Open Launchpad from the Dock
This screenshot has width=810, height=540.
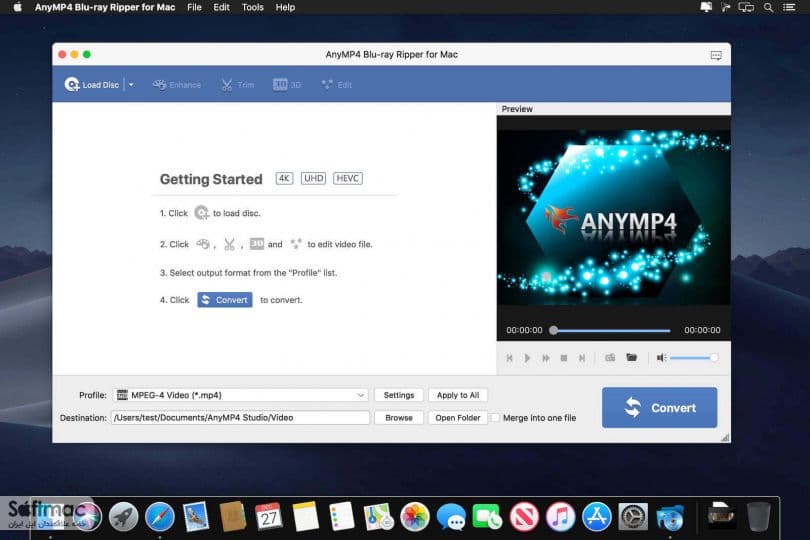[123, 516]
